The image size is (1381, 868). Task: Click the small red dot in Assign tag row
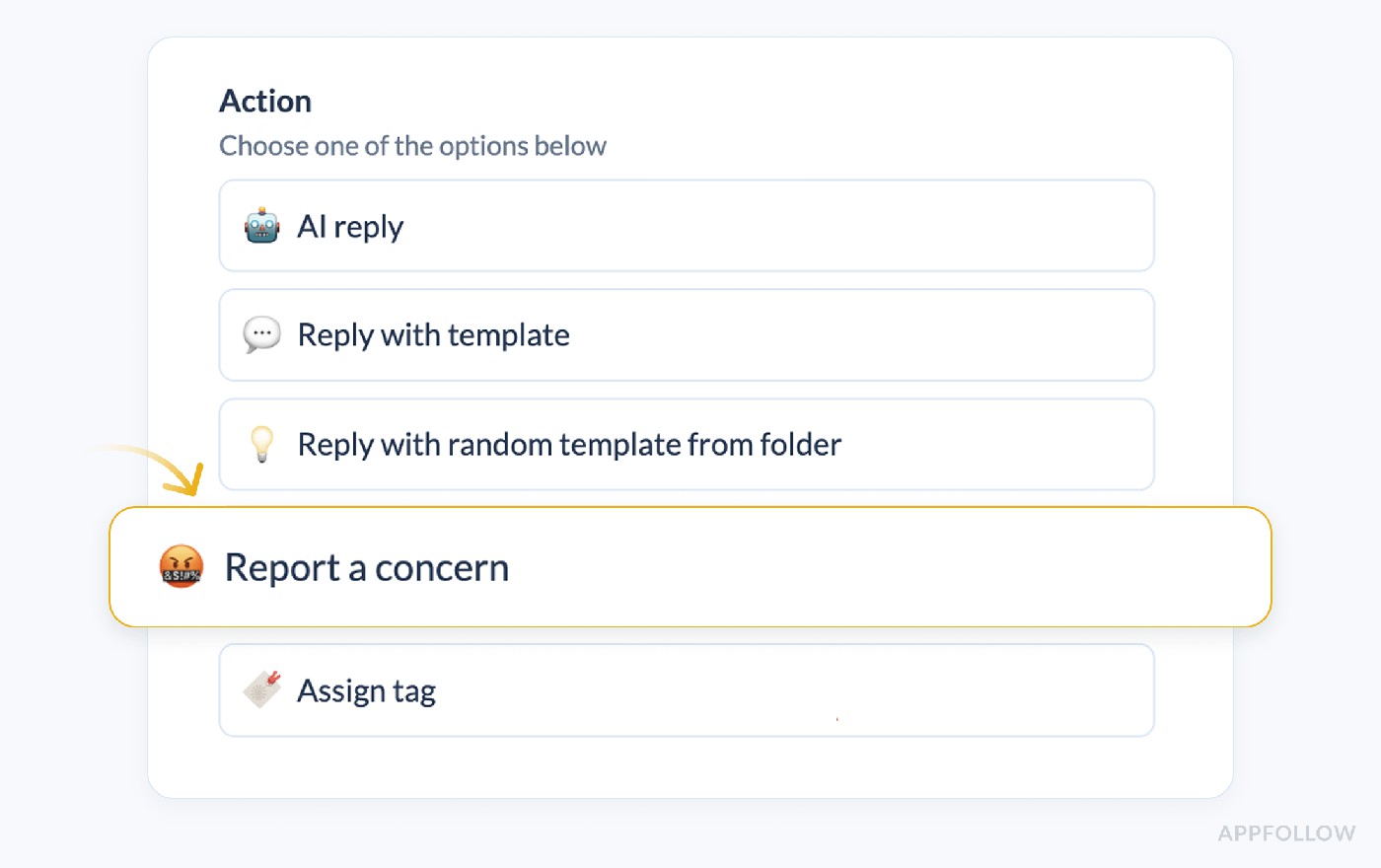pos(837,719)
